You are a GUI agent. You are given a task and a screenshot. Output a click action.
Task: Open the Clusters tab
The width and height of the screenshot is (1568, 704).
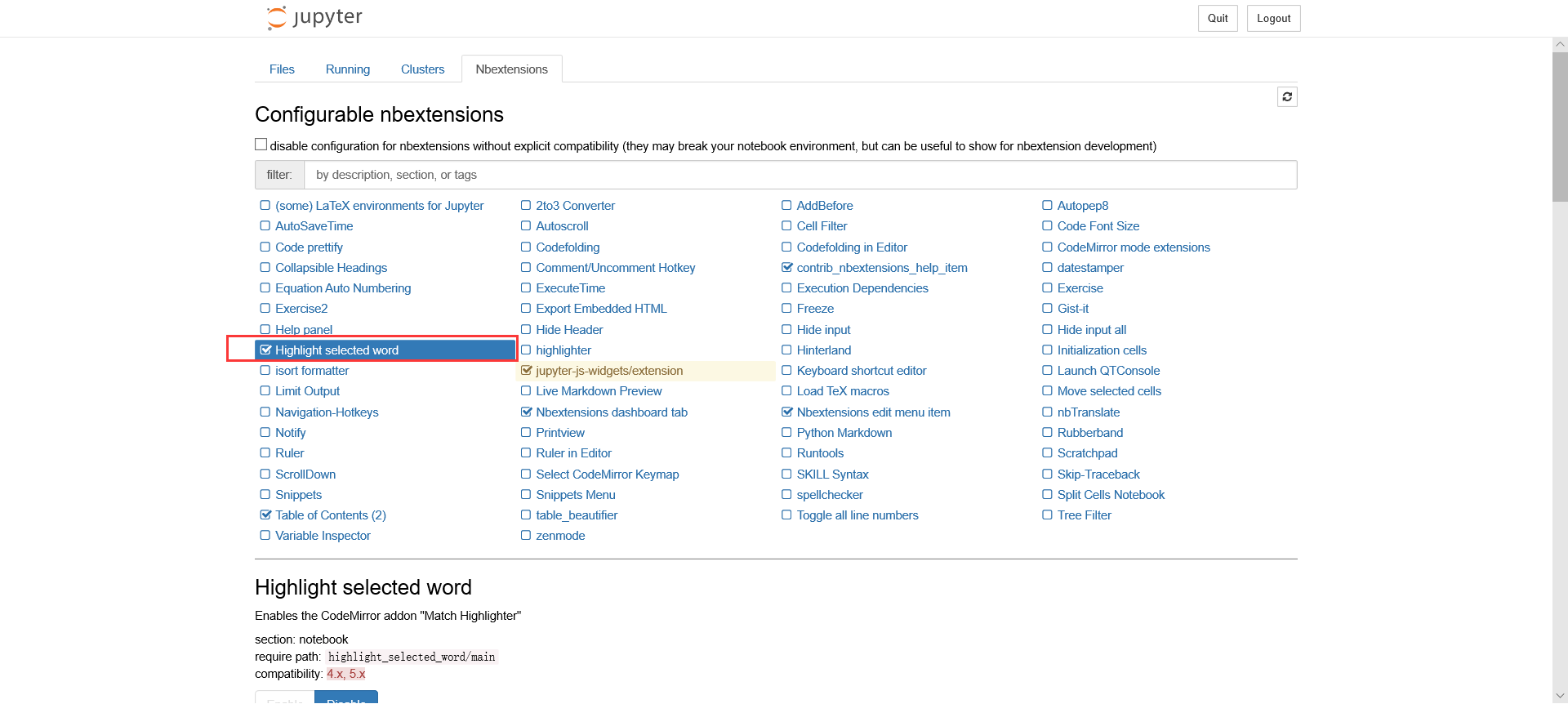(422, 69)
